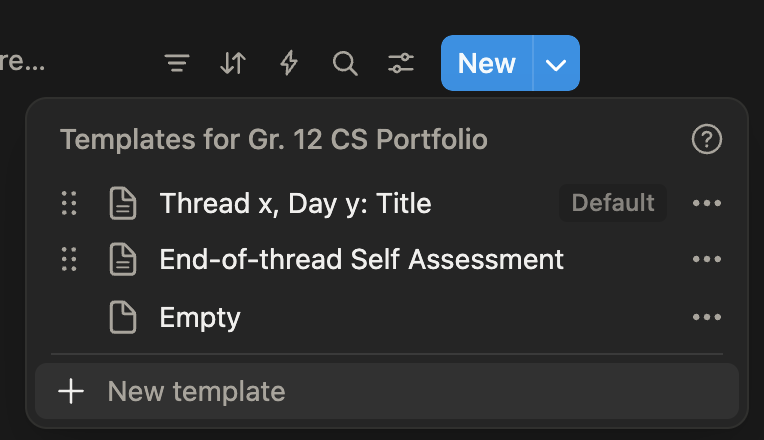The height and width of the screenshot is (440, 764).
Task: Choose End-of-thread Self Assessment template
Action: pyautogui.click(x=361, y=260)
